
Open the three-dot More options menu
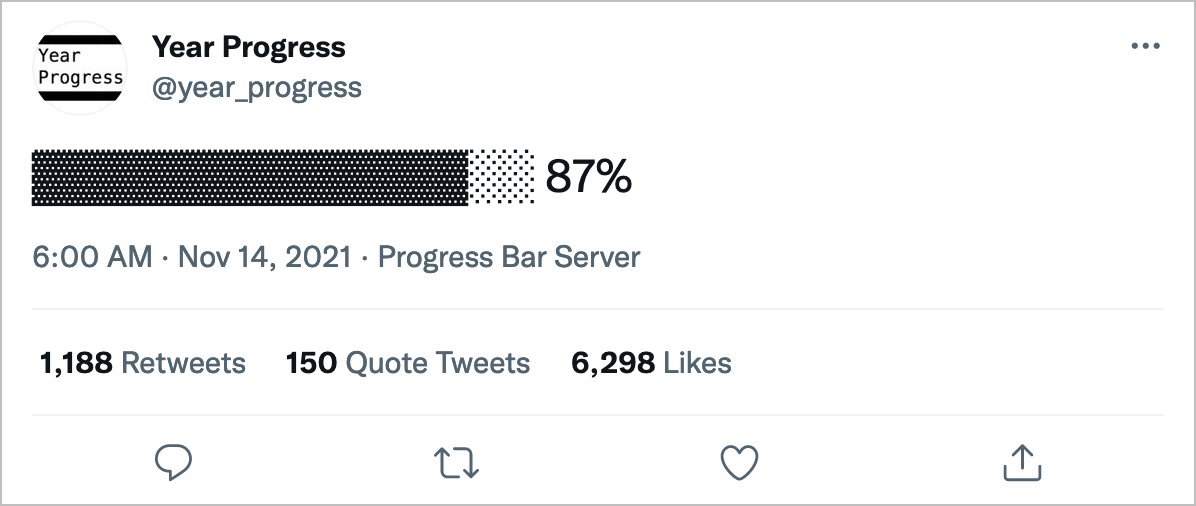pos(1145,47)
